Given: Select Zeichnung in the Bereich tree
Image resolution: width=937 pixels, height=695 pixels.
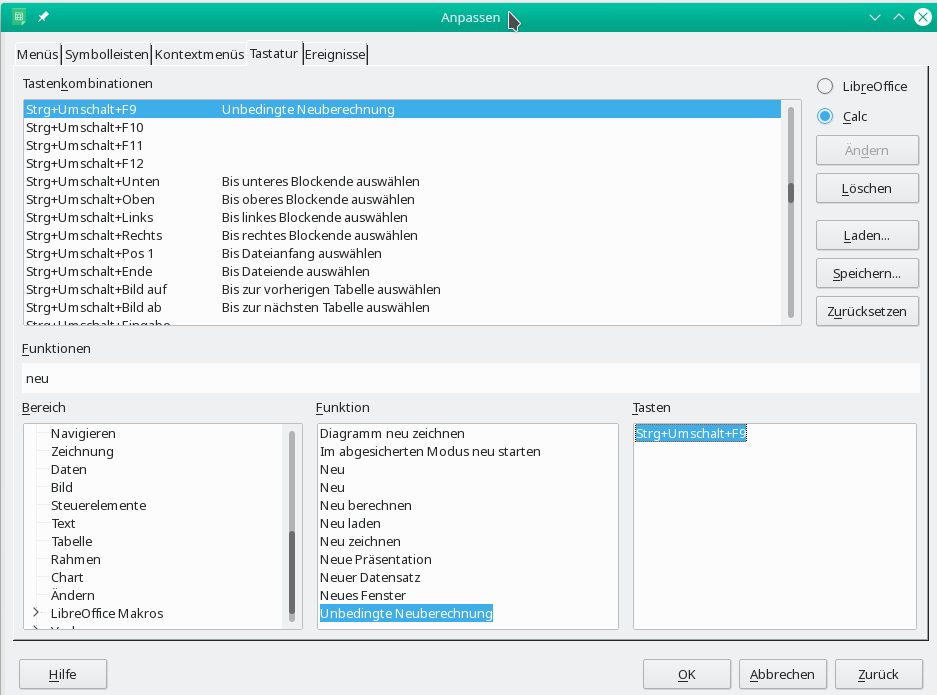Looking at the screenshot, I should 82,451.
